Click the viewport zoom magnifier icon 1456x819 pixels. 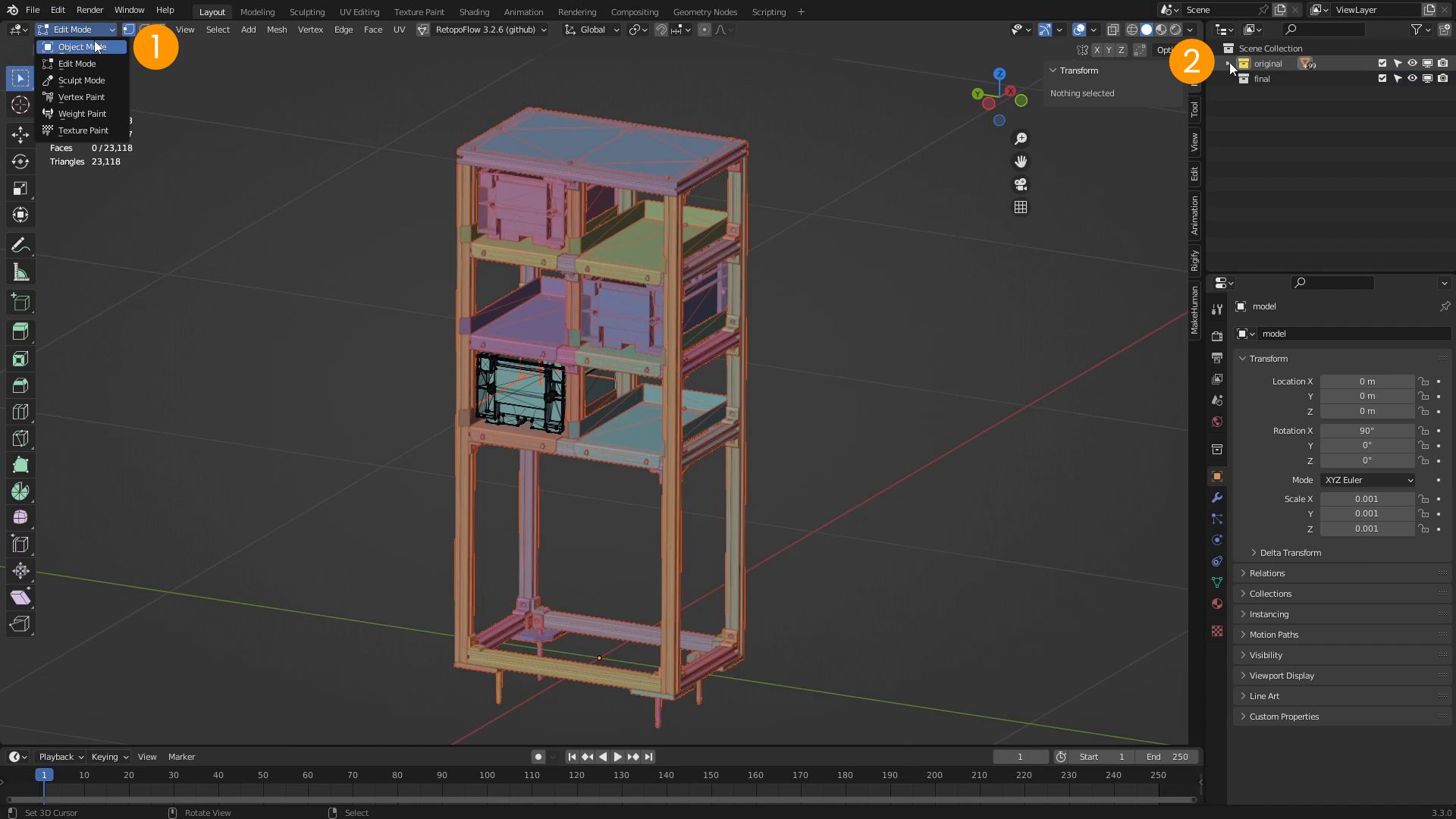click(1021, 138)
